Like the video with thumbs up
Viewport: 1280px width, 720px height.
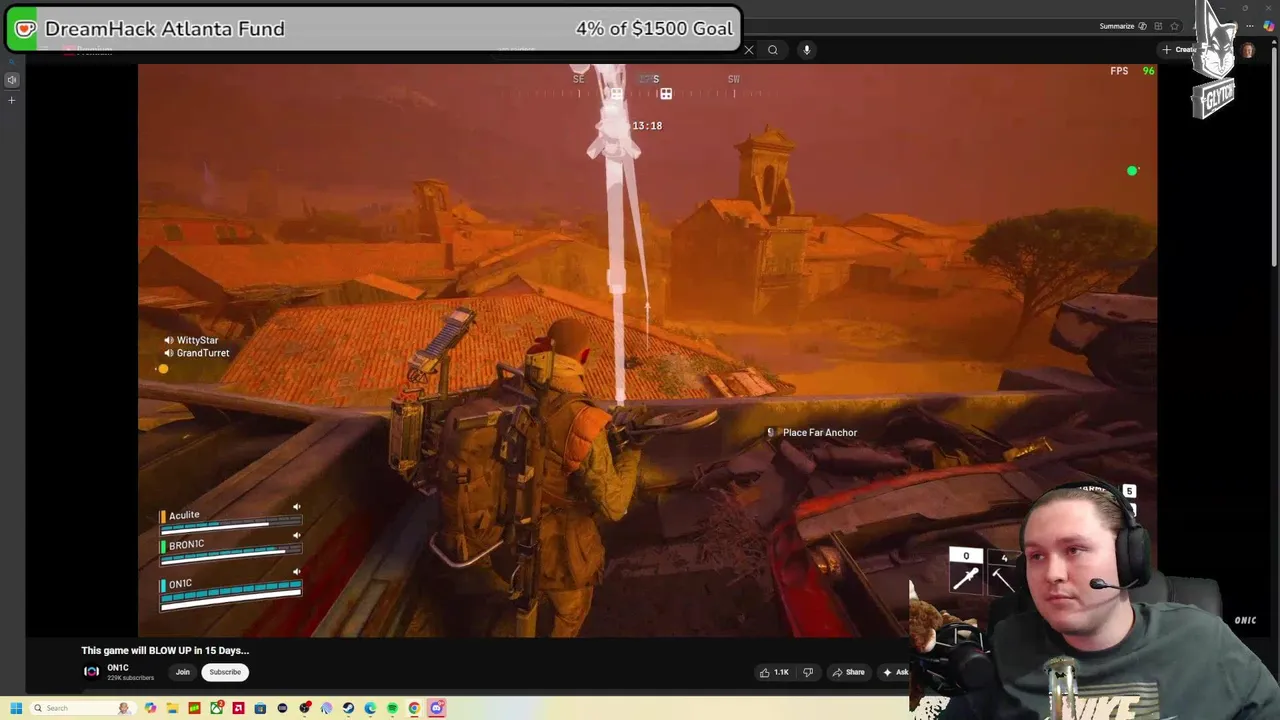pos(774,672)
